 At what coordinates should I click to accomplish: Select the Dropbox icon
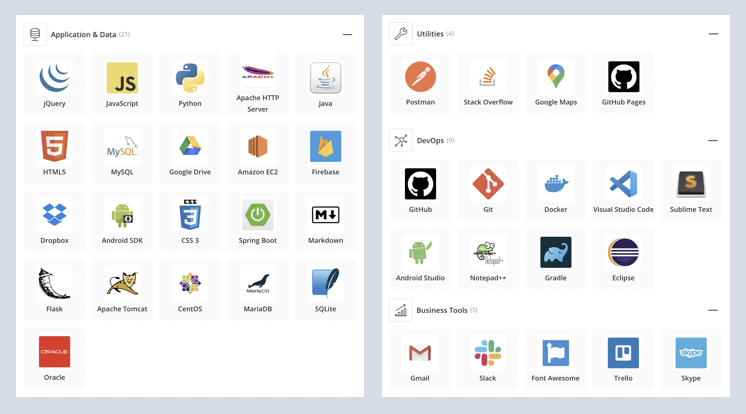pos(54,215)
